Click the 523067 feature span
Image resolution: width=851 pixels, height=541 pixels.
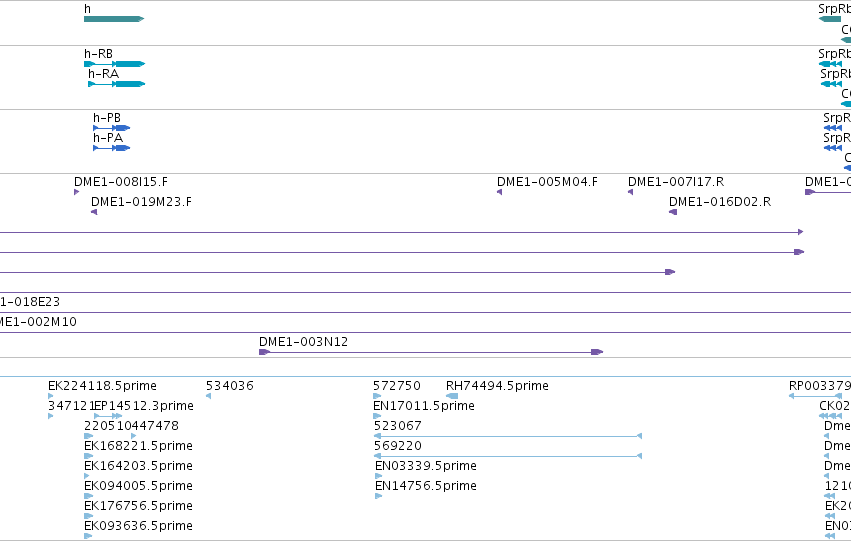(508, 436)
